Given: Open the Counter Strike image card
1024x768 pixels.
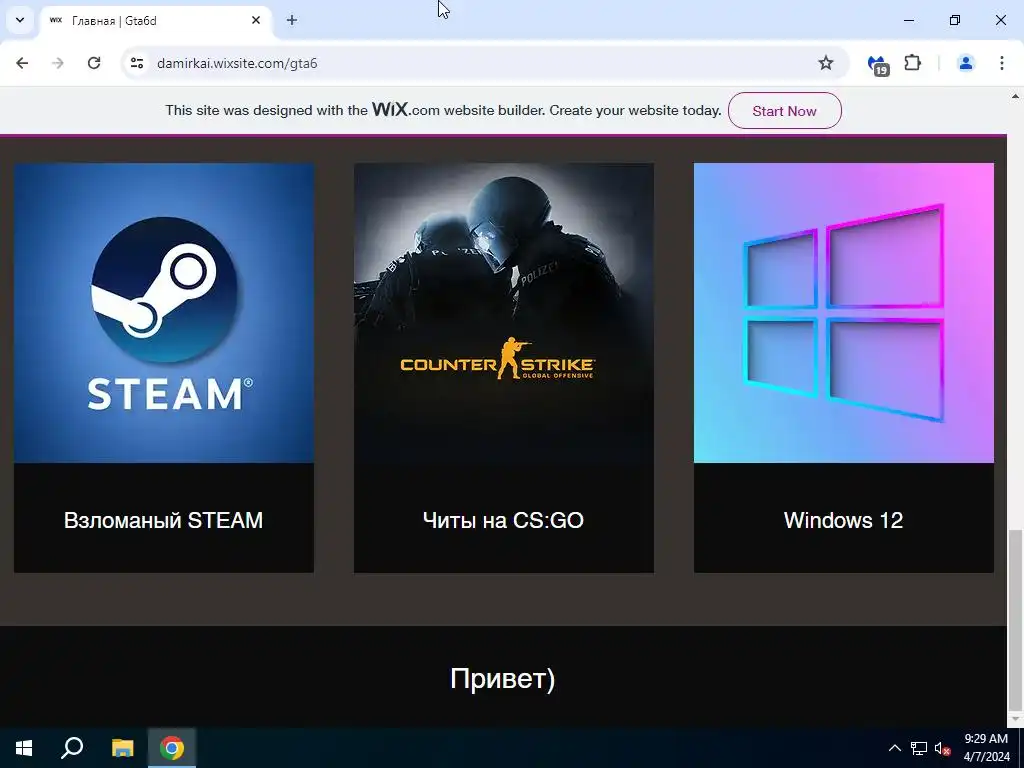Looking at the screenshot, I should 504,313.
